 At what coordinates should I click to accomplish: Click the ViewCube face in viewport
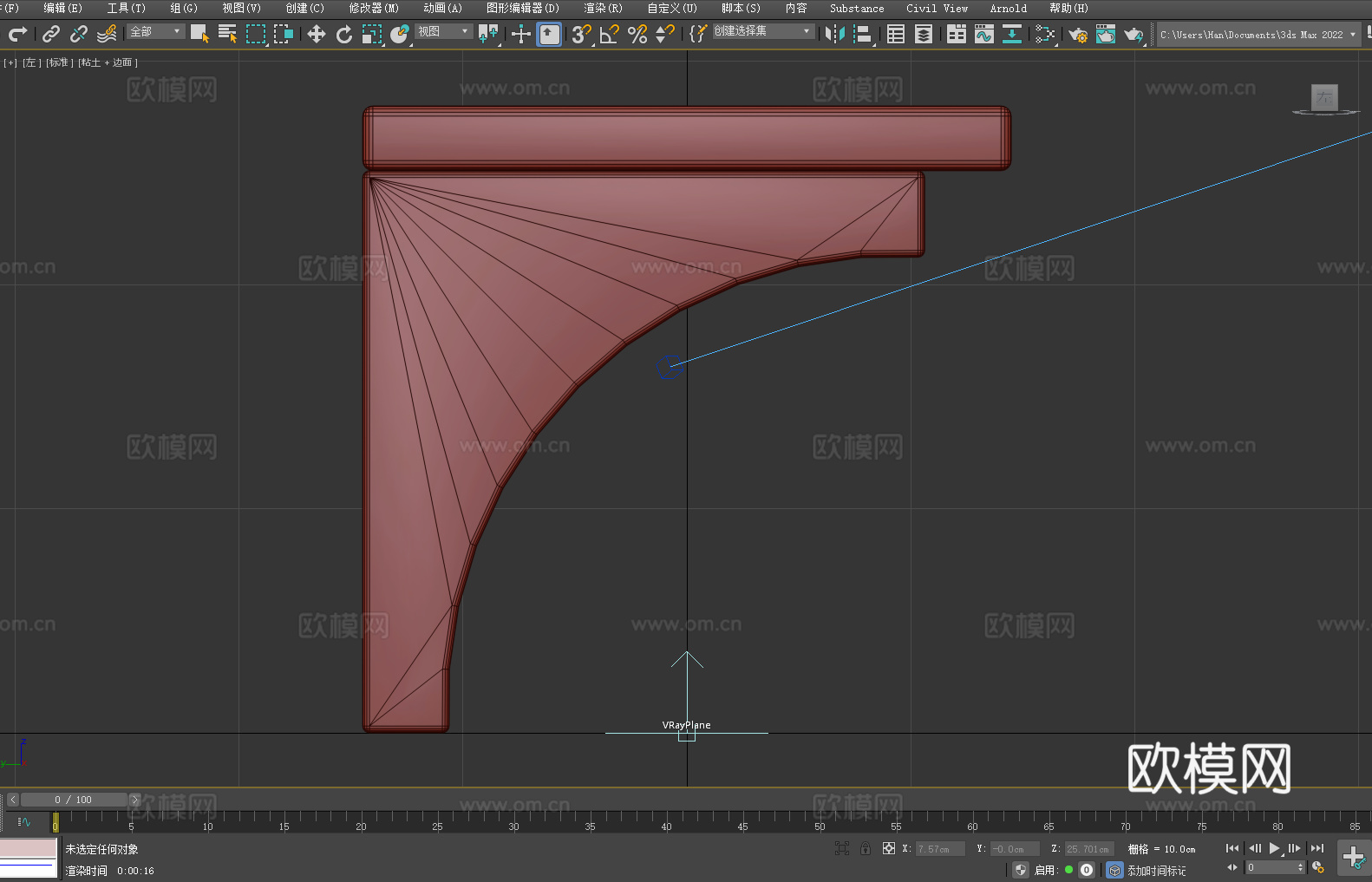tap(1324, 97)
